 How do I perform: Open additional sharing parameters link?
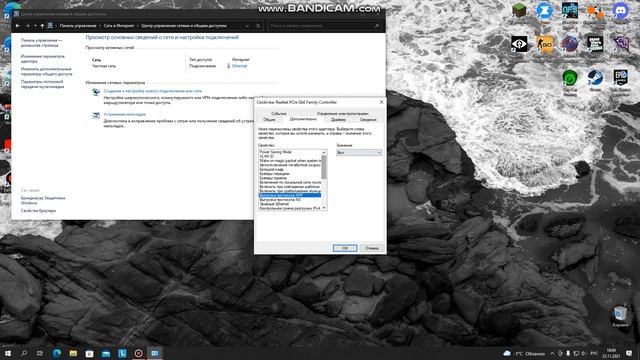[47, 71]
